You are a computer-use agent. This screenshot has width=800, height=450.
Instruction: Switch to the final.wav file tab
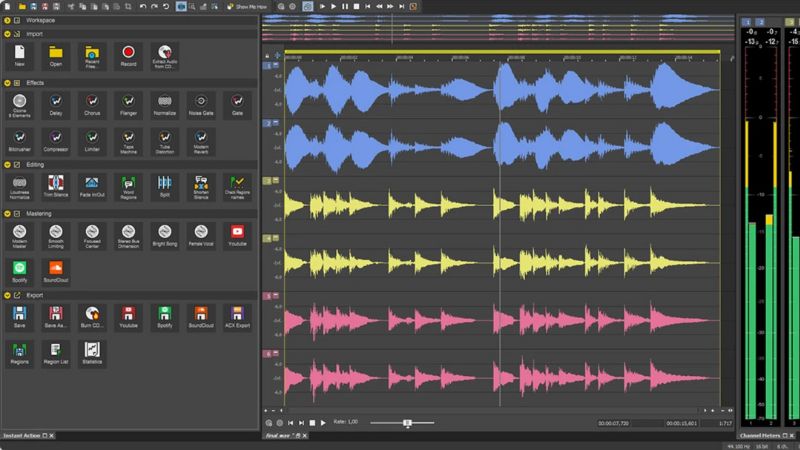tap(276, 436)
